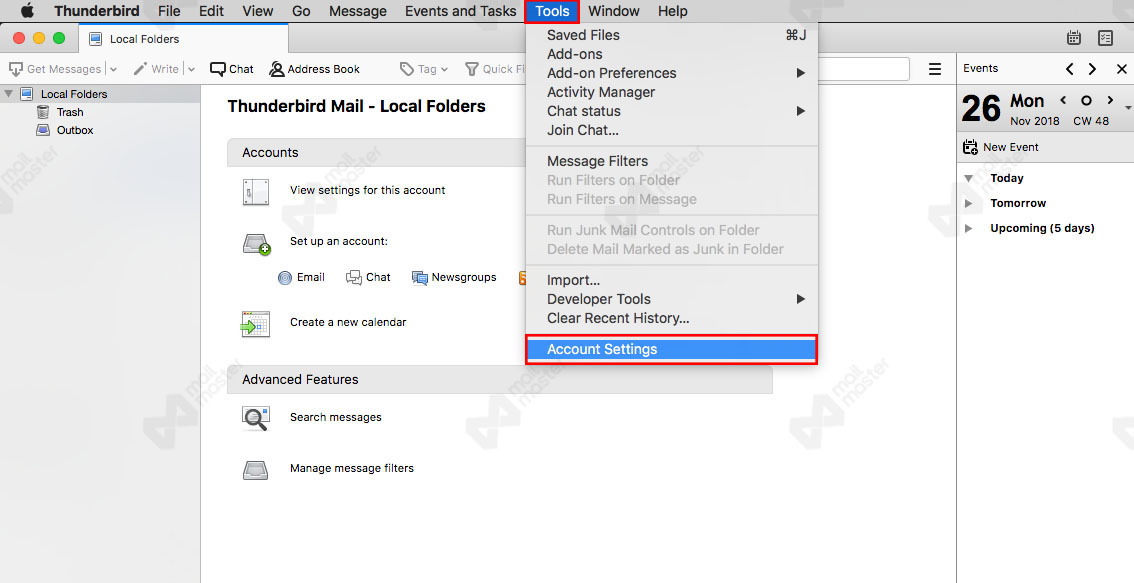Select the Trash folder
This screenshot has height=583, width=1134.
[69, 112]
